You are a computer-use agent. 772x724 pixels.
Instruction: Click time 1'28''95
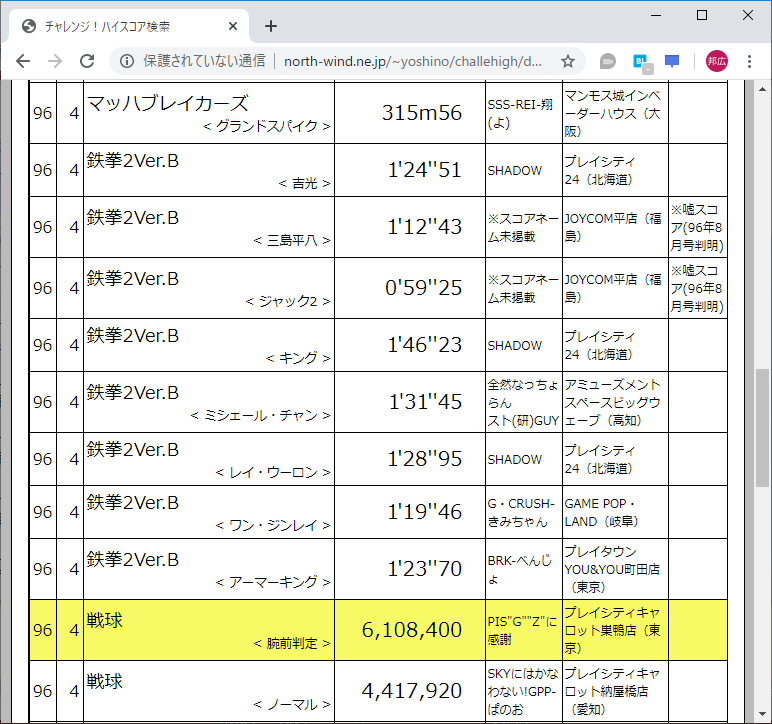point(425,459)
